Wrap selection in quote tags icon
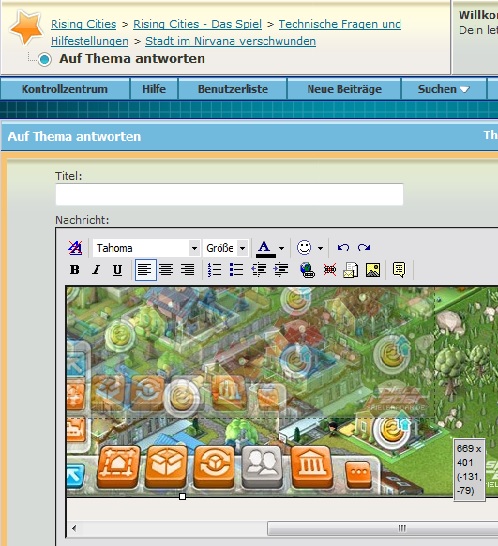Image resolution: width=498 pixels, height=546 pixels. pos(399,270)
